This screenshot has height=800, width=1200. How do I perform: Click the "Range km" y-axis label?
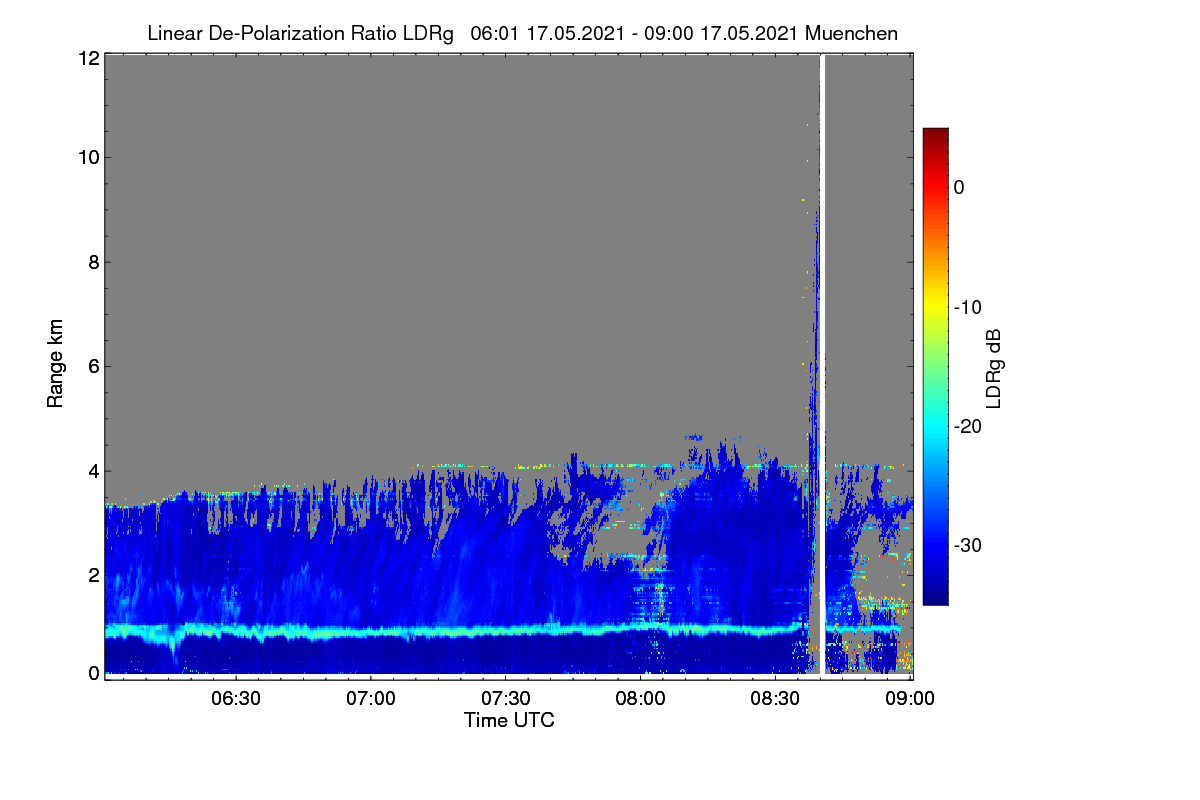(x=56, y=364)
